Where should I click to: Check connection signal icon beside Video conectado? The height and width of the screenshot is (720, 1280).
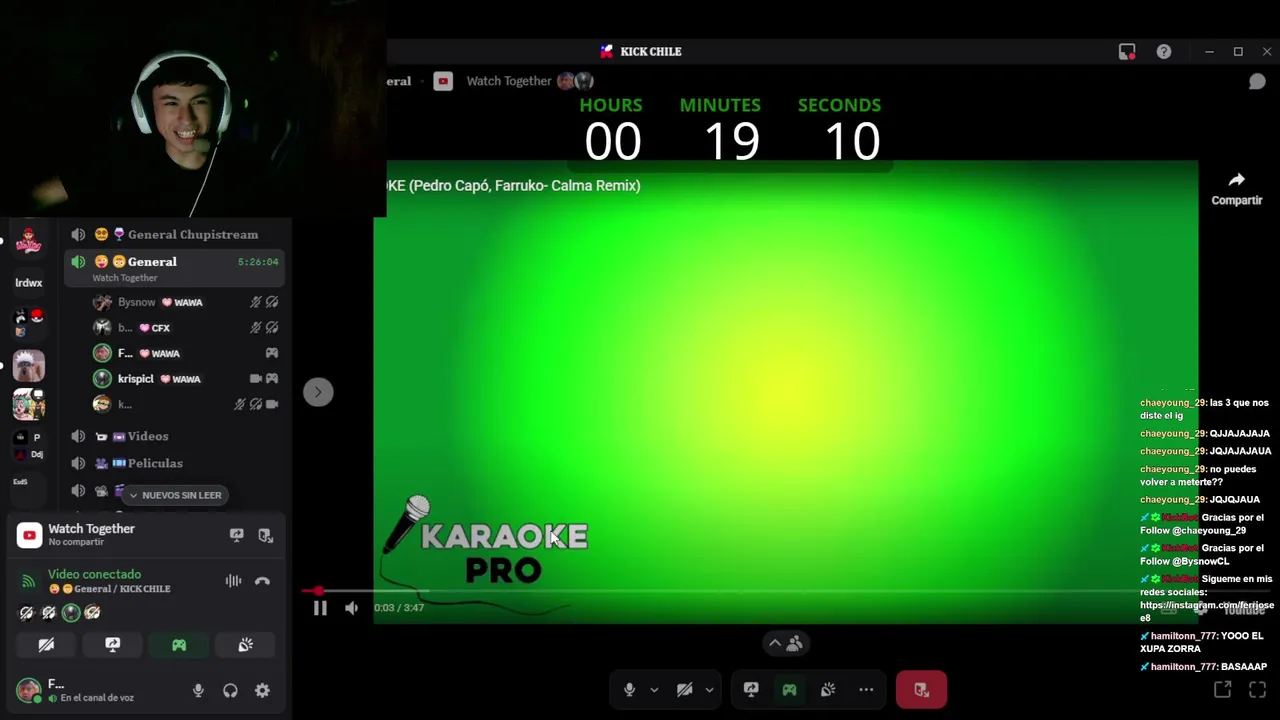pos(28,581)
